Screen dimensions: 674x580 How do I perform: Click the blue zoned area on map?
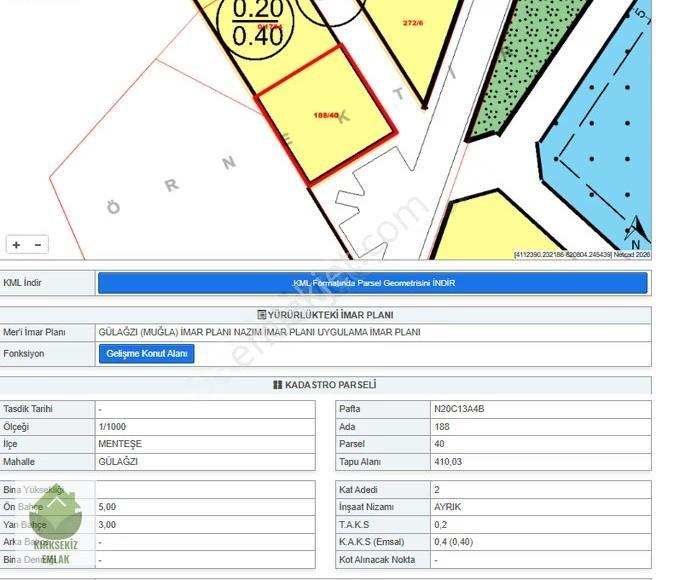pyautogui.click(x=602, y=129)
